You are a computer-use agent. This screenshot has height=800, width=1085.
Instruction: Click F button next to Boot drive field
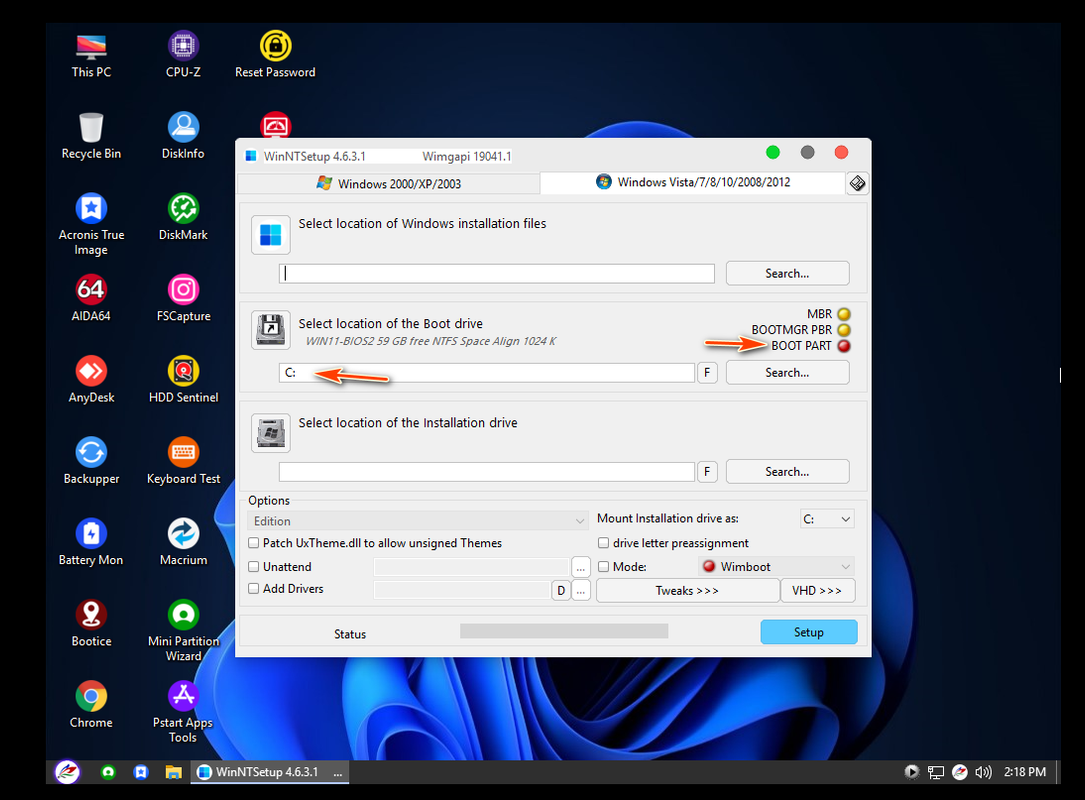(706, 372)
